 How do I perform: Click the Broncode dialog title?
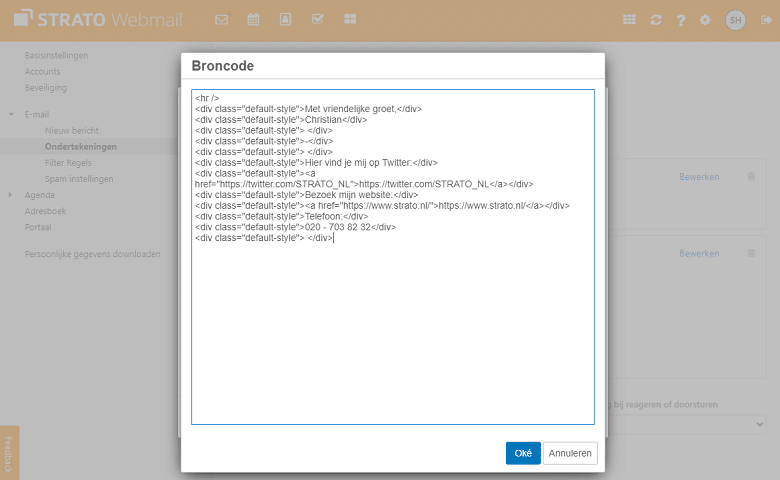223,66
